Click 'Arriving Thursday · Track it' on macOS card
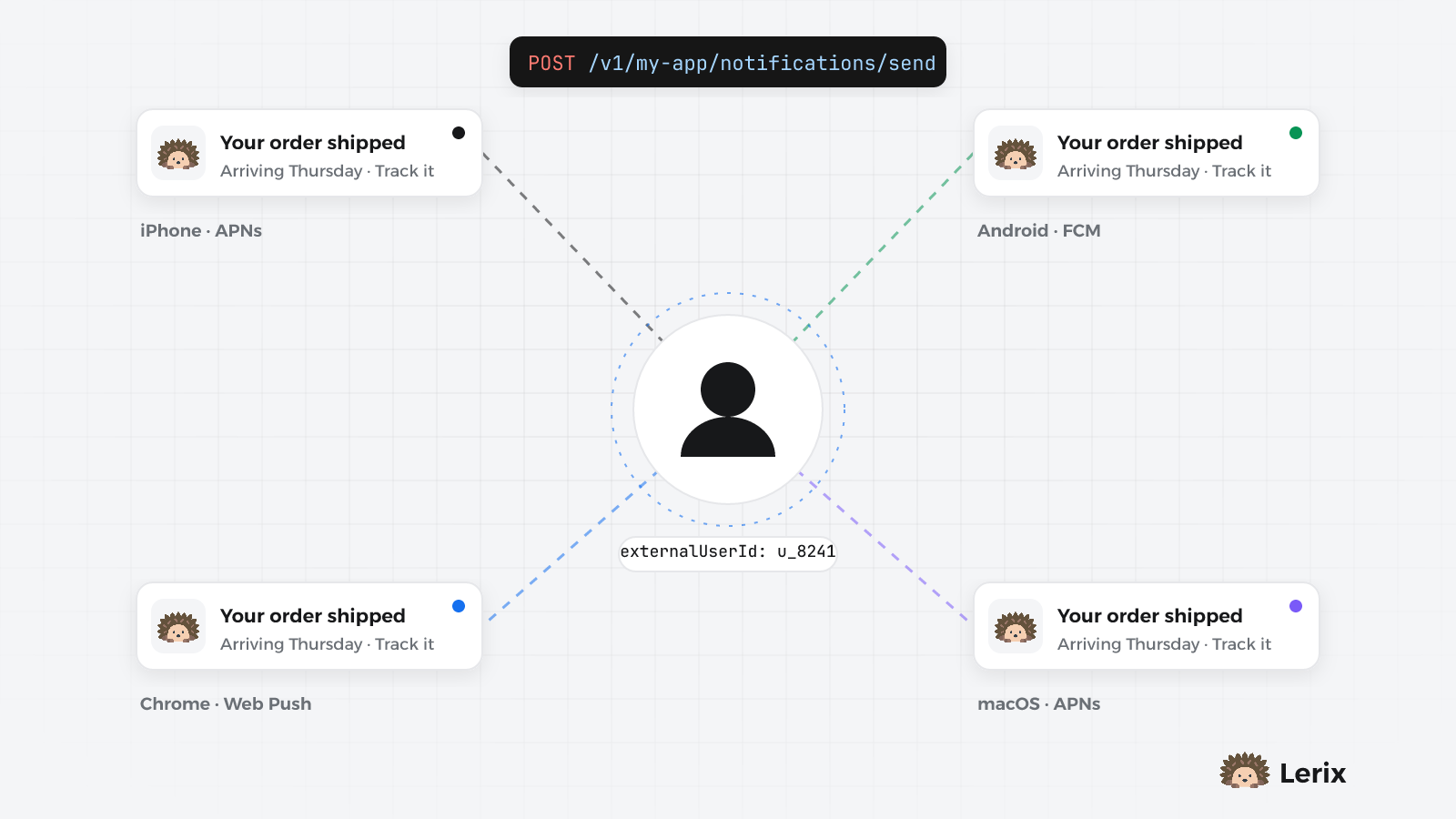This screenshot has width=1456, height=819. click(x=1165, y=644)
